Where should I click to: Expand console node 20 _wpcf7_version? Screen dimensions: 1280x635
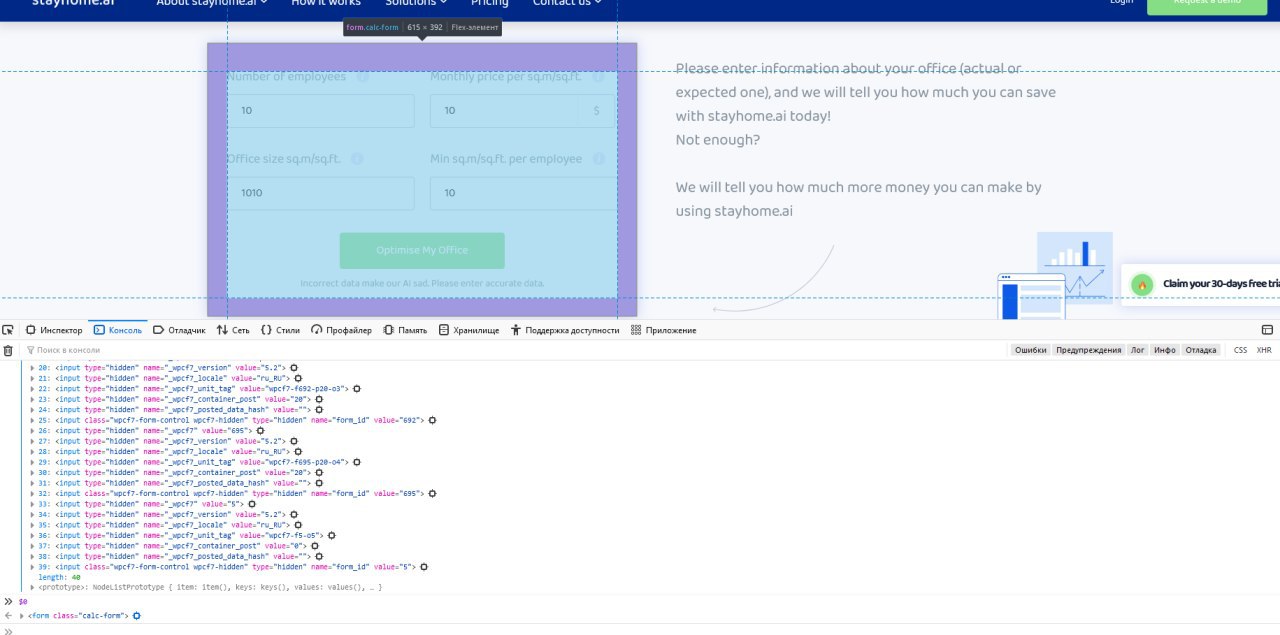(x=32, y=368)
